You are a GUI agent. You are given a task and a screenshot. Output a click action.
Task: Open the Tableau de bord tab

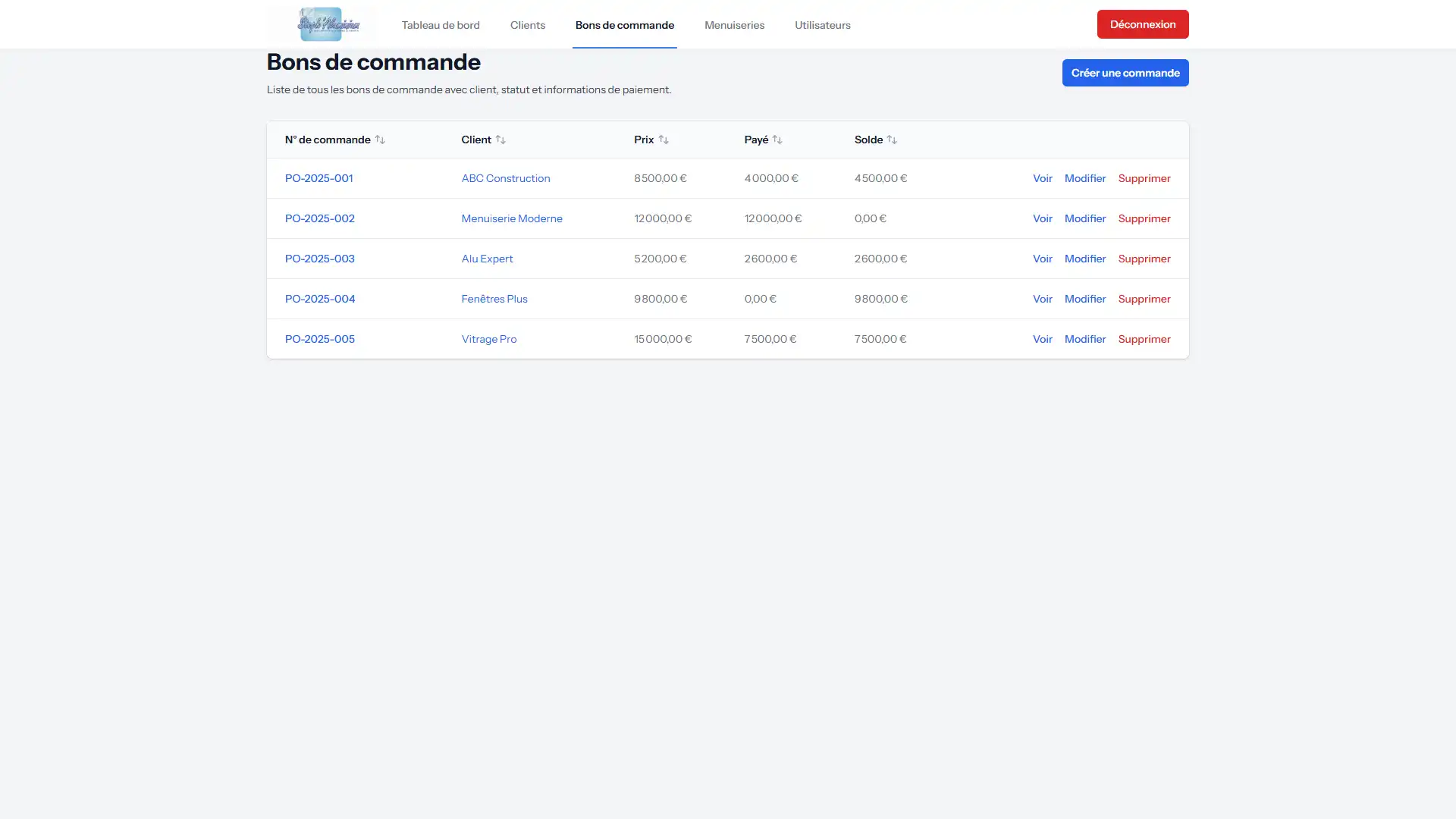pyautogui.click(x=441, y=25)
